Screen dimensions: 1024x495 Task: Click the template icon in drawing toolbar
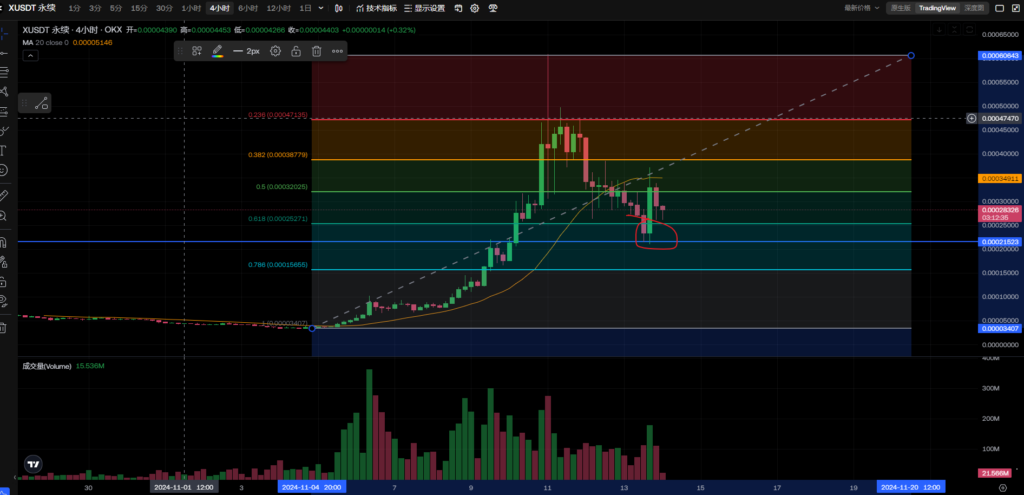coord(197,50)
